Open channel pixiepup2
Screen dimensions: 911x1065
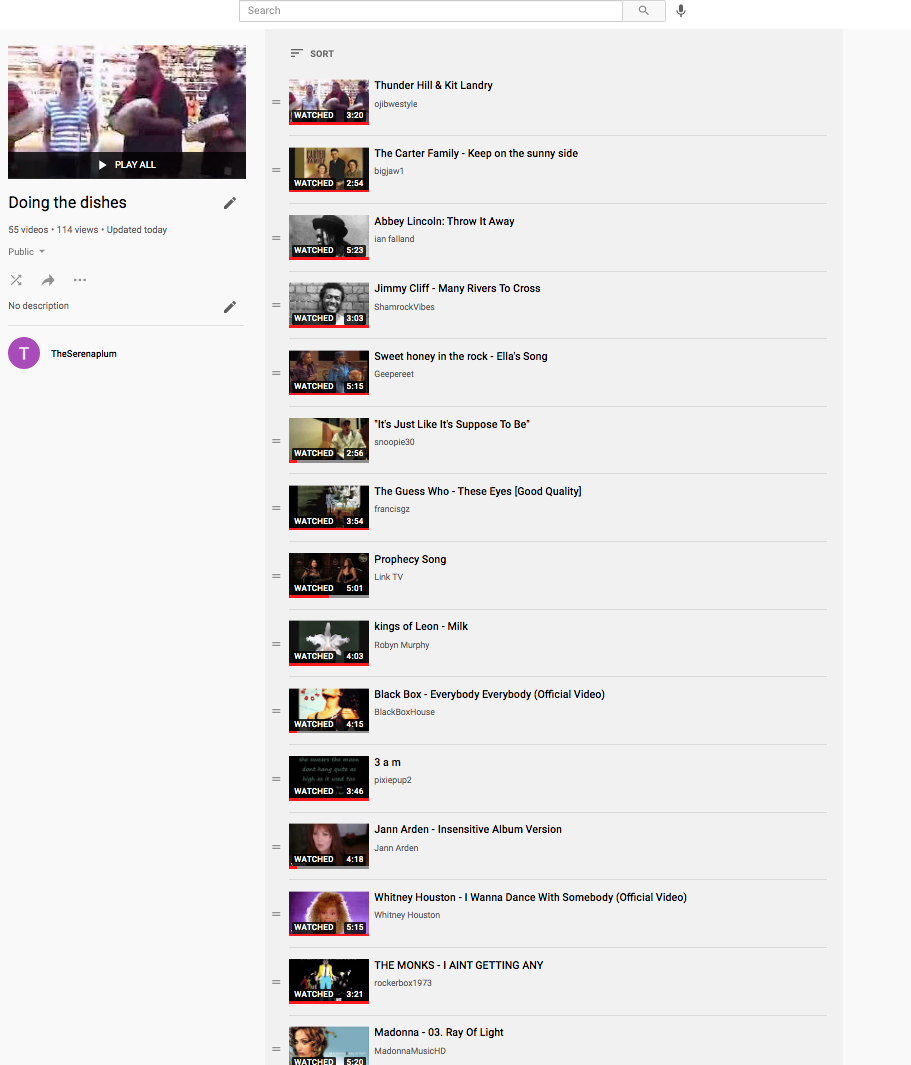point(393,780)
